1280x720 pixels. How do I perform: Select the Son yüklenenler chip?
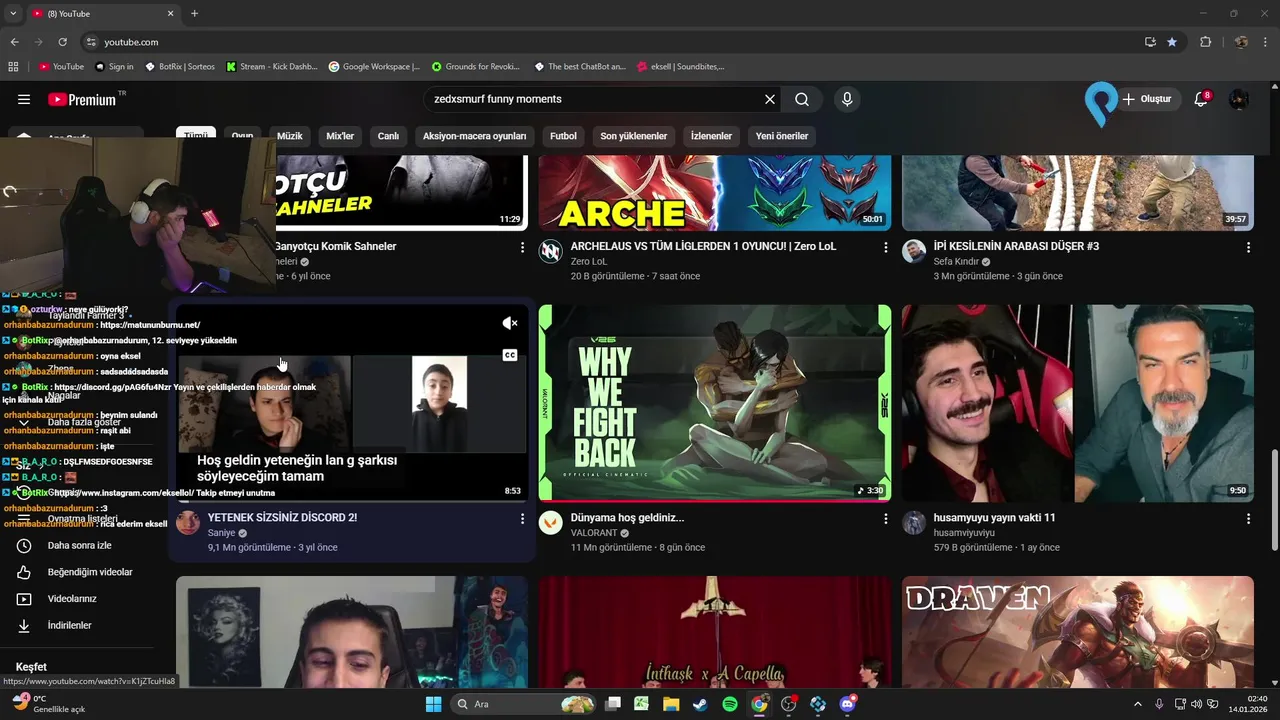pyautogui.click(x=633, y=136)
